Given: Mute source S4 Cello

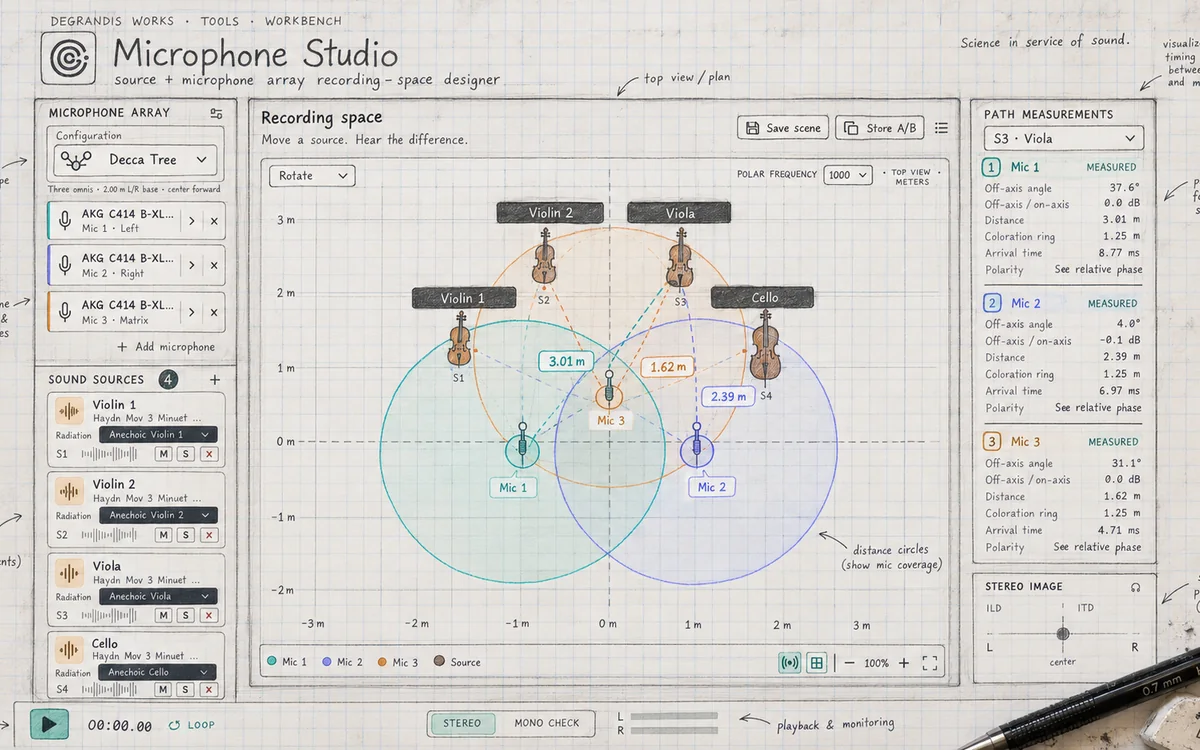Looking at the screenshot, I should point(164,690).
